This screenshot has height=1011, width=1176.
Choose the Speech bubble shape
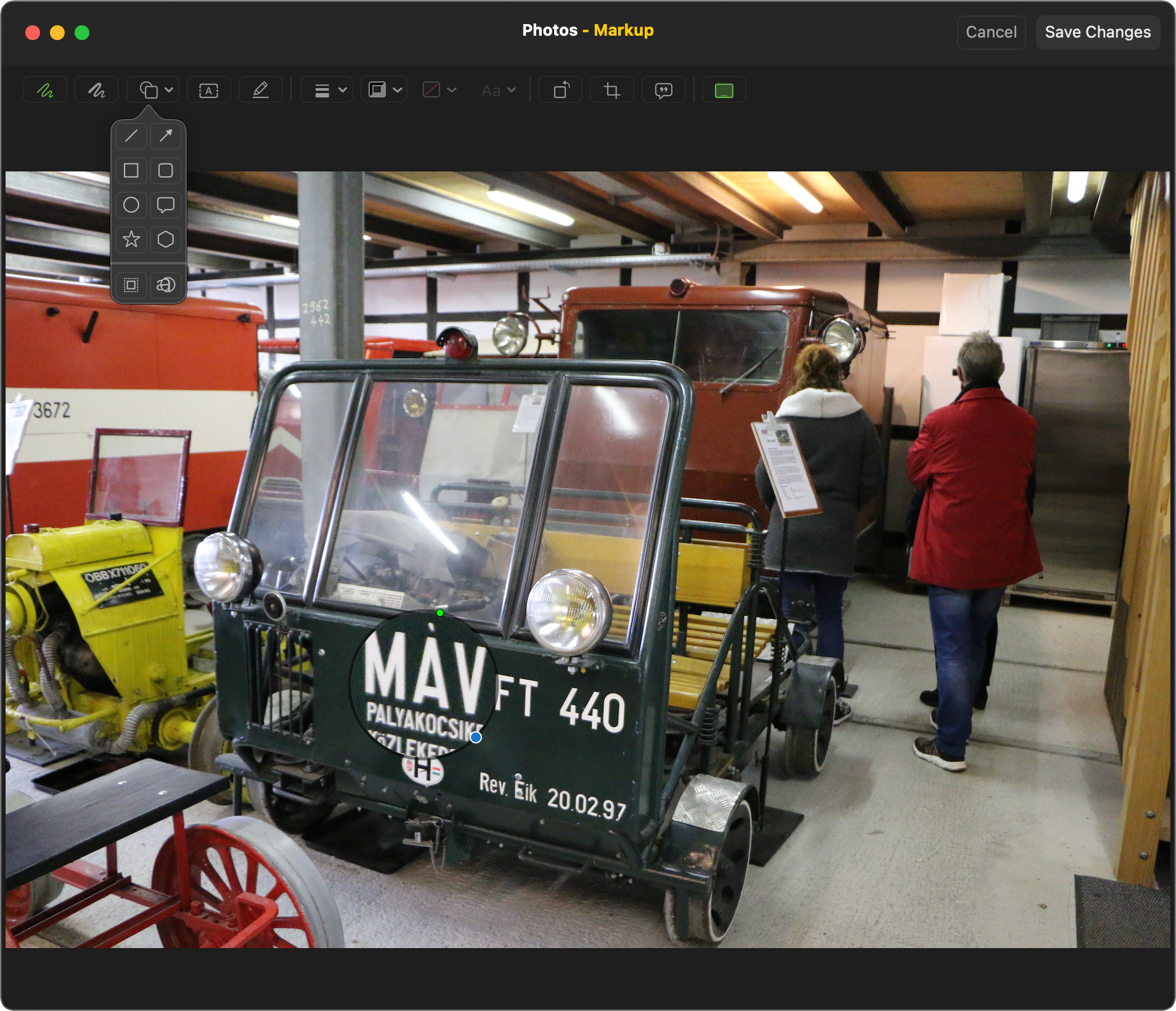click(x=166, y=205)
